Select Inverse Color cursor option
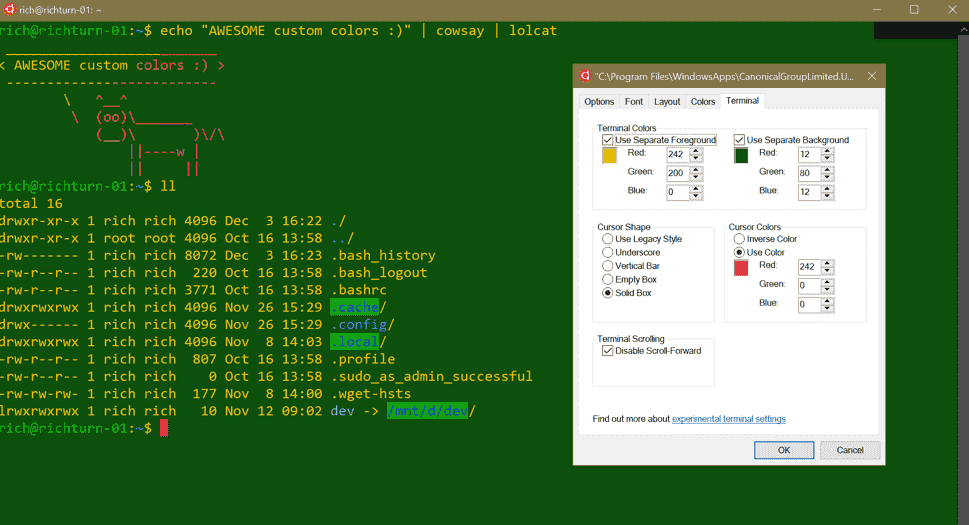The width and height of the screenshot is (969, 525). [739, 239]
